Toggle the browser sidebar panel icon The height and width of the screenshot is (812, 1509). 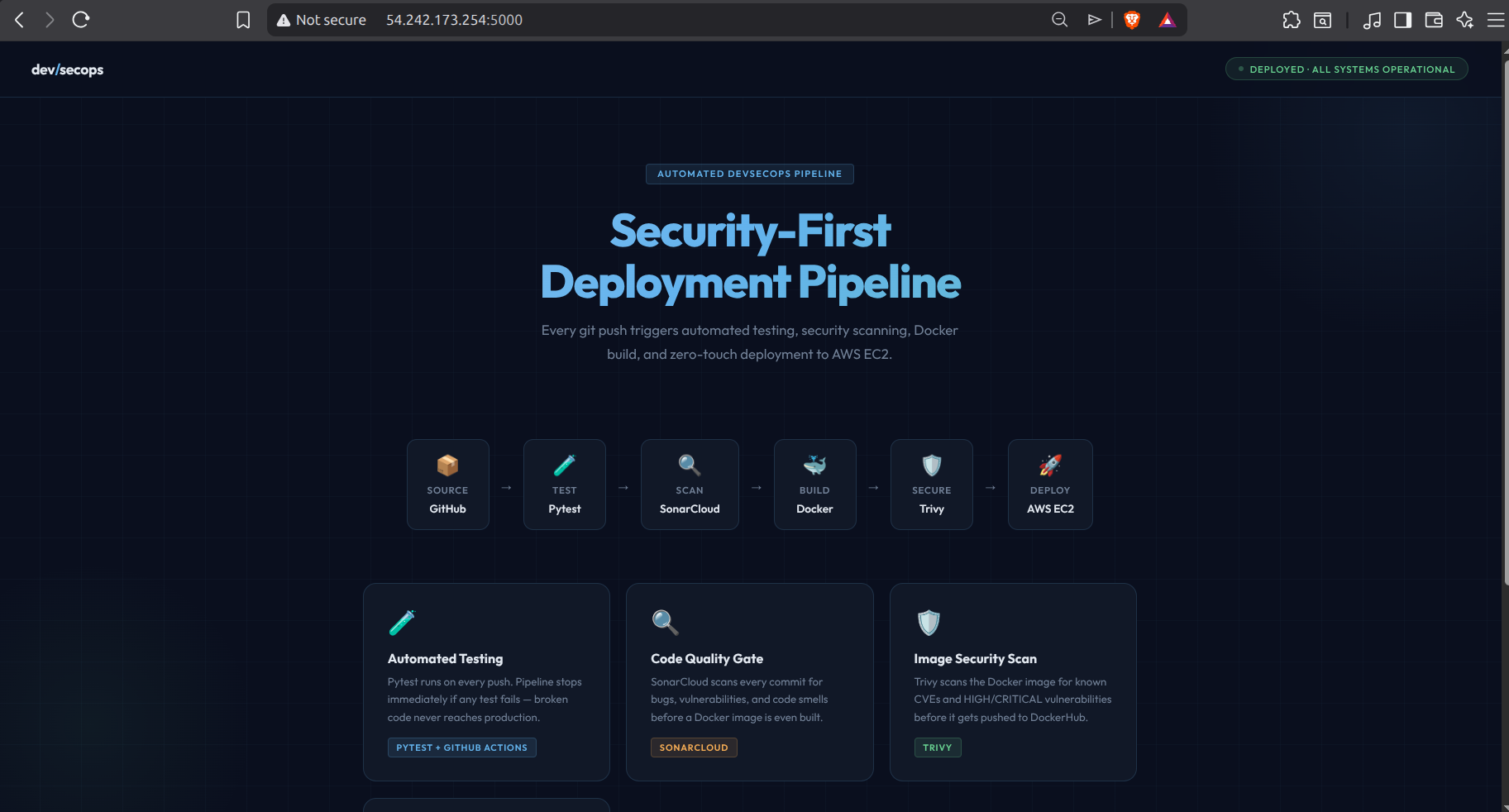tap(1402, 20)
